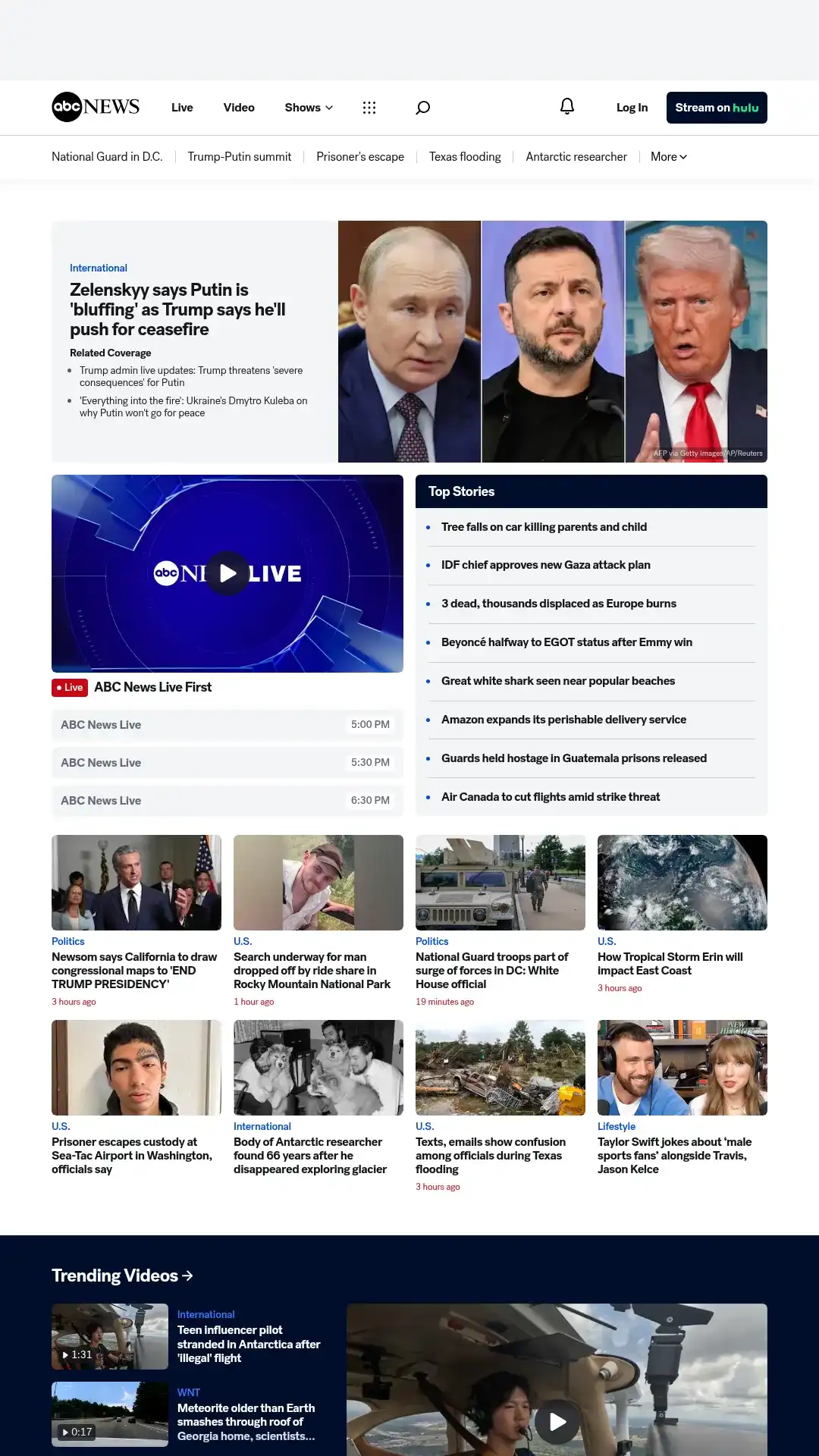The width and height of the screenshot is (819, 1456).
Task: Open IDF chief approves Gaza attack plan
Action: [x=546, y=565]
